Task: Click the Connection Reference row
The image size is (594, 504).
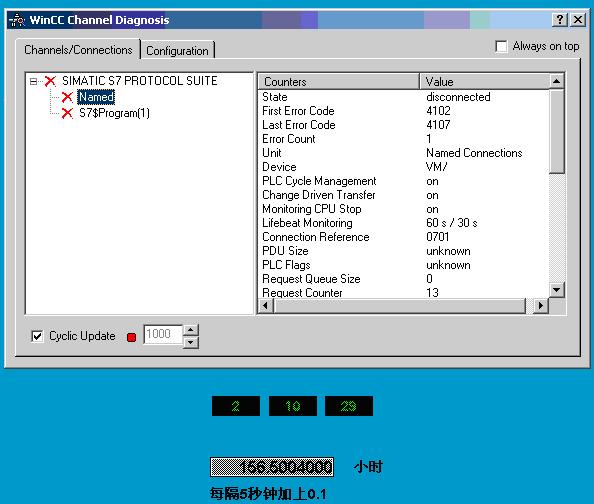Action: (x=403, y=237)
